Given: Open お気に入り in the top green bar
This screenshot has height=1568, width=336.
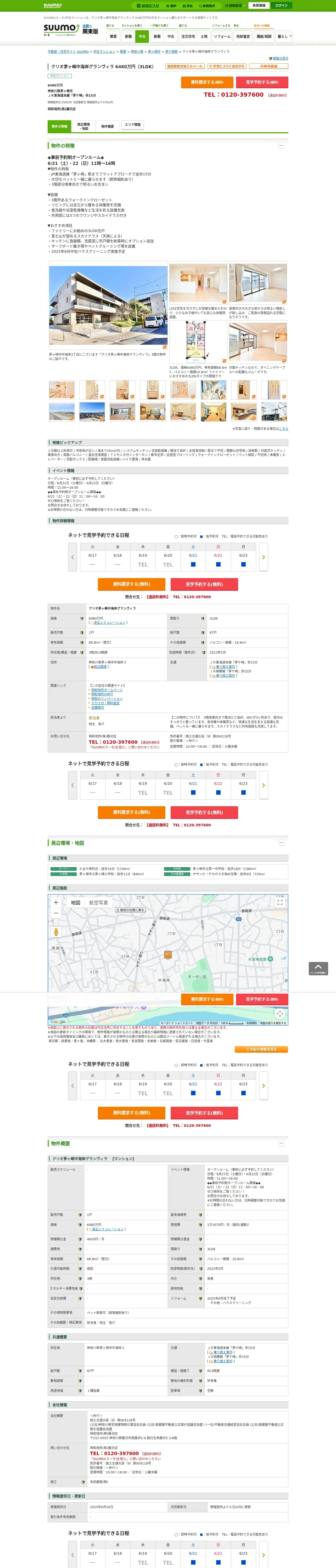Looking at the screenshot, I should point(148,5).
